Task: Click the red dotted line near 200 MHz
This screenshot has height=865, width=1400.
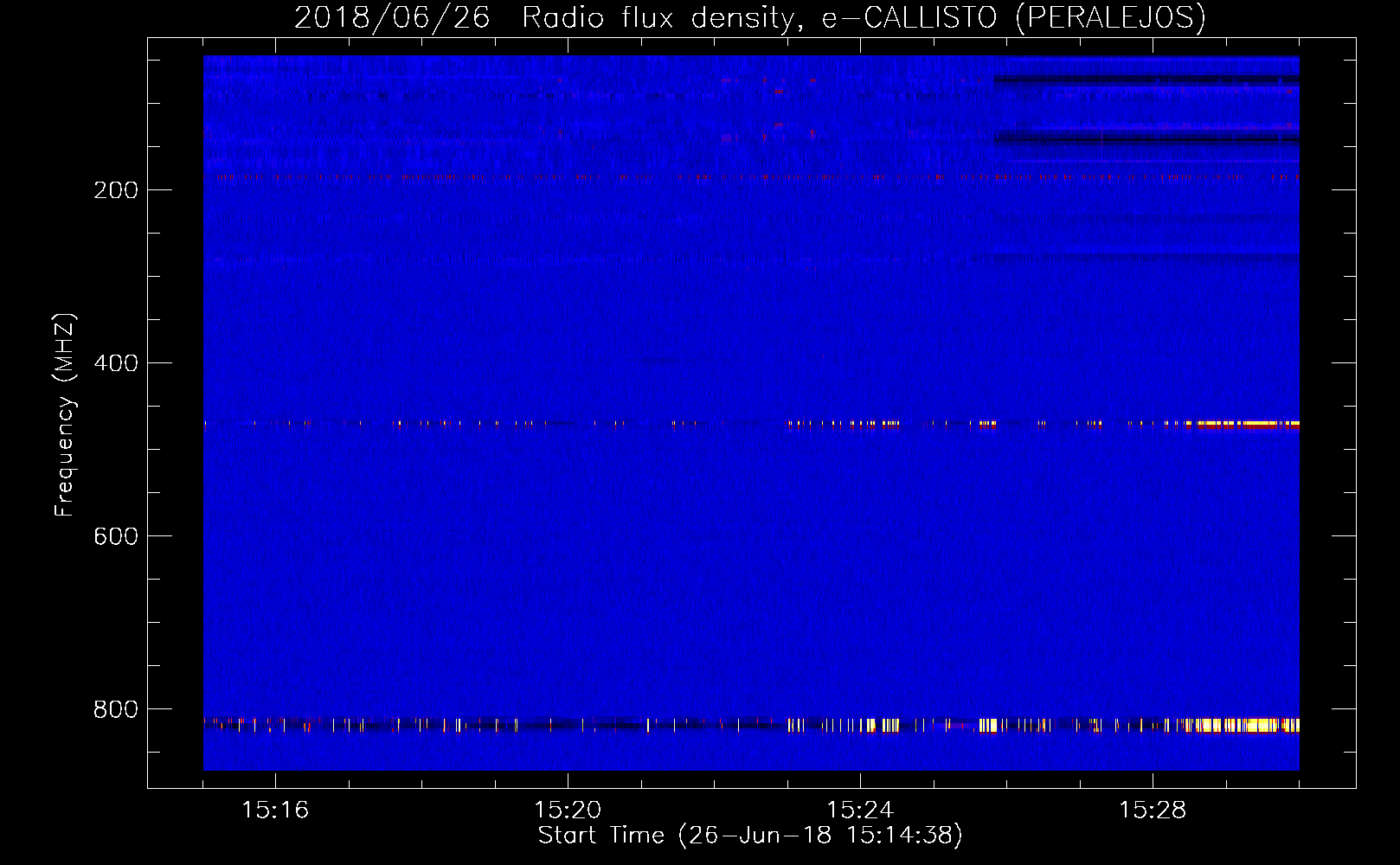Action: click(751, 177)
